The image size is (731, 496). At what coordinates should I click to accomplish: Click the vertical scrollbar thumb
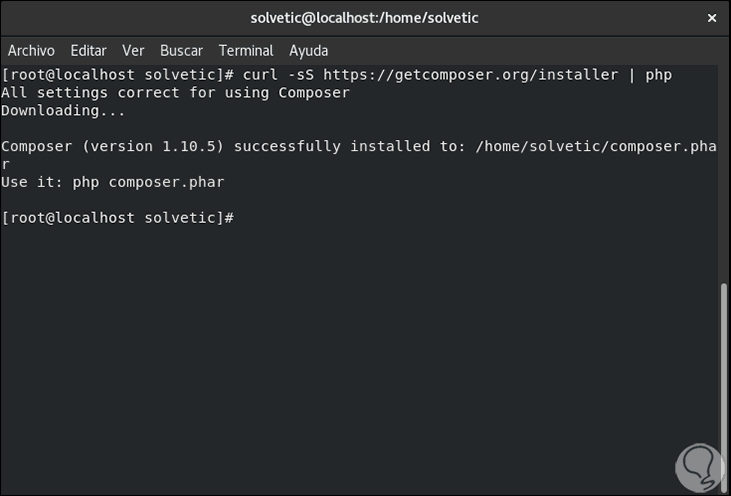tap(725, 385)
